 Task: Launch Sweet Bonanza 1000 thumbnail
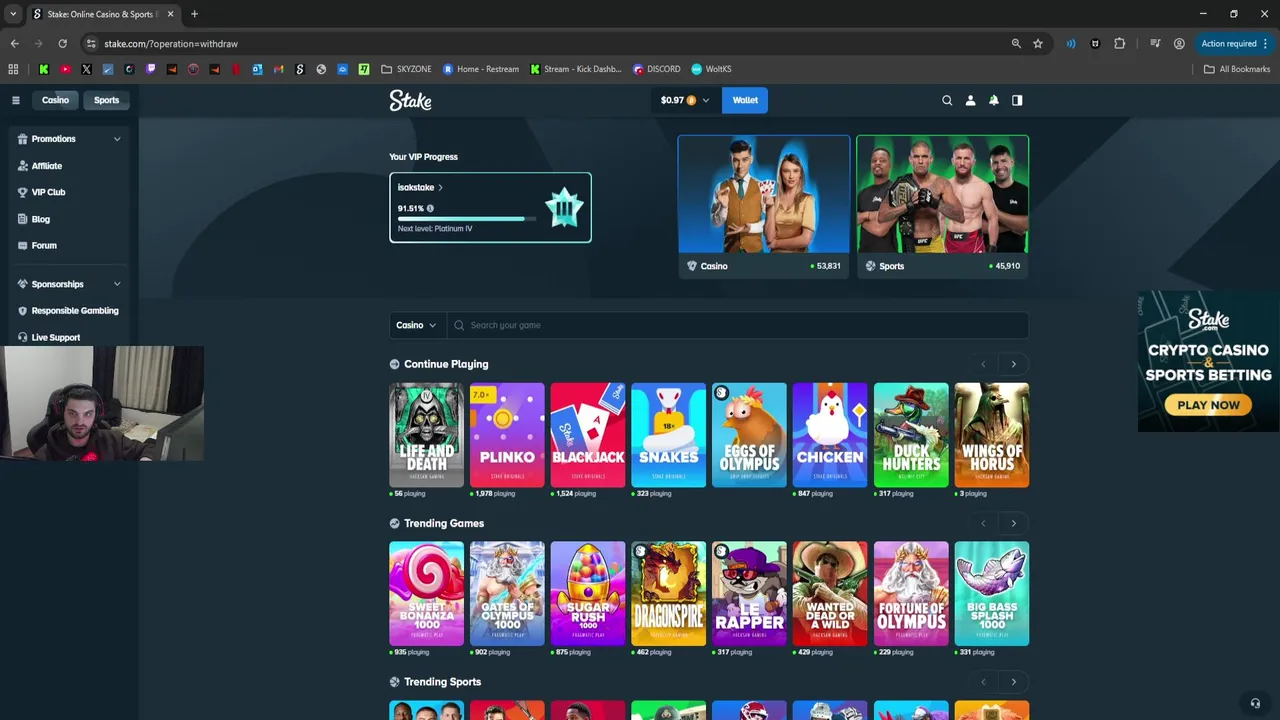pos(427,594)
